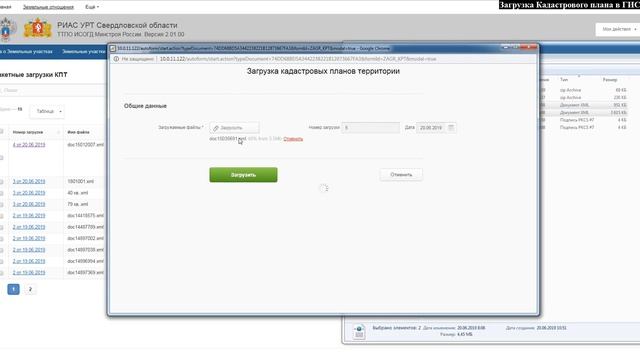Open the 'Таблица' view dropdown
This screenshot has height=360, width=640.
tap(48, 111)
